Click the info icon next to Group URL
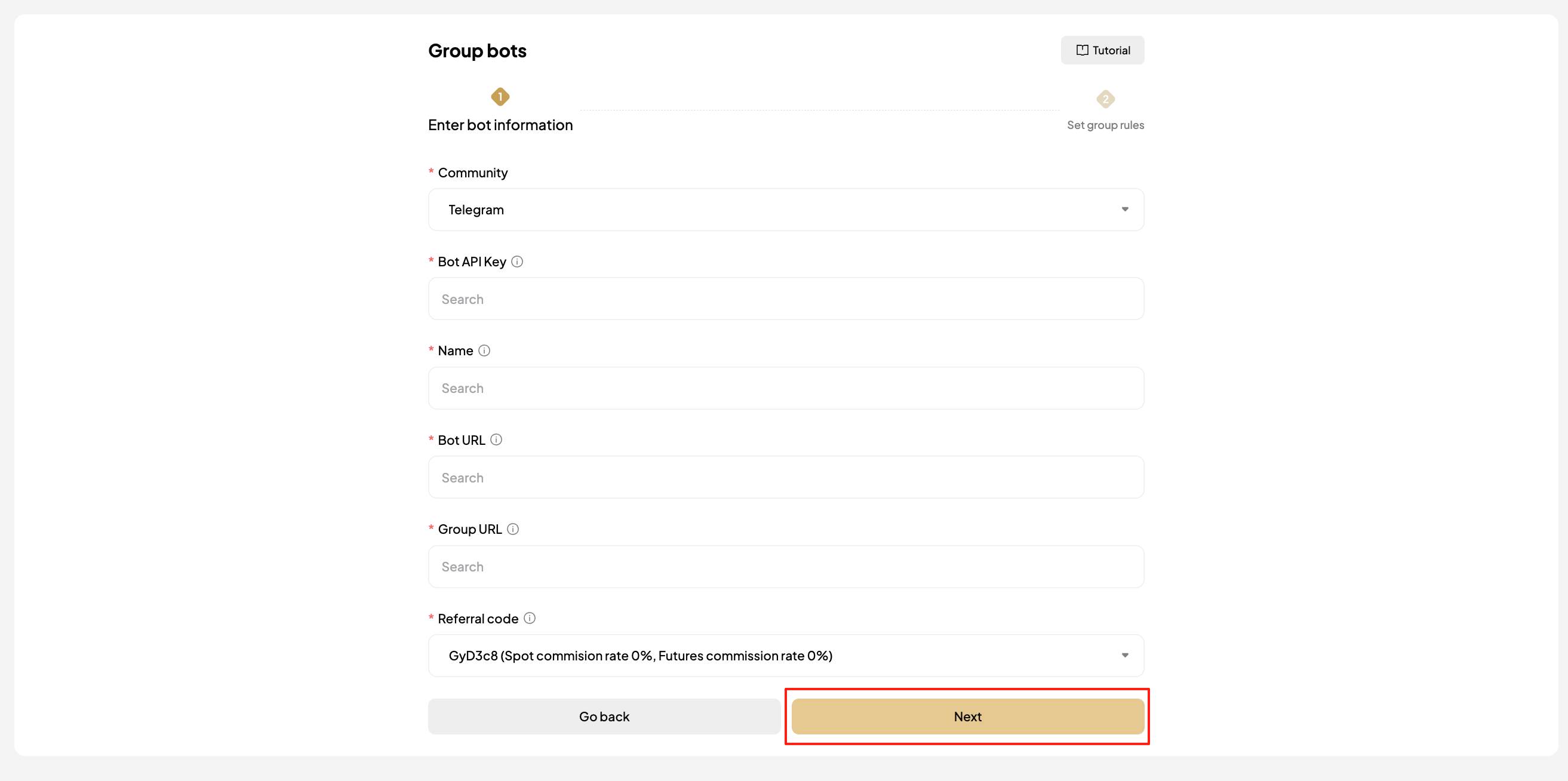 (x=513, y=529)
